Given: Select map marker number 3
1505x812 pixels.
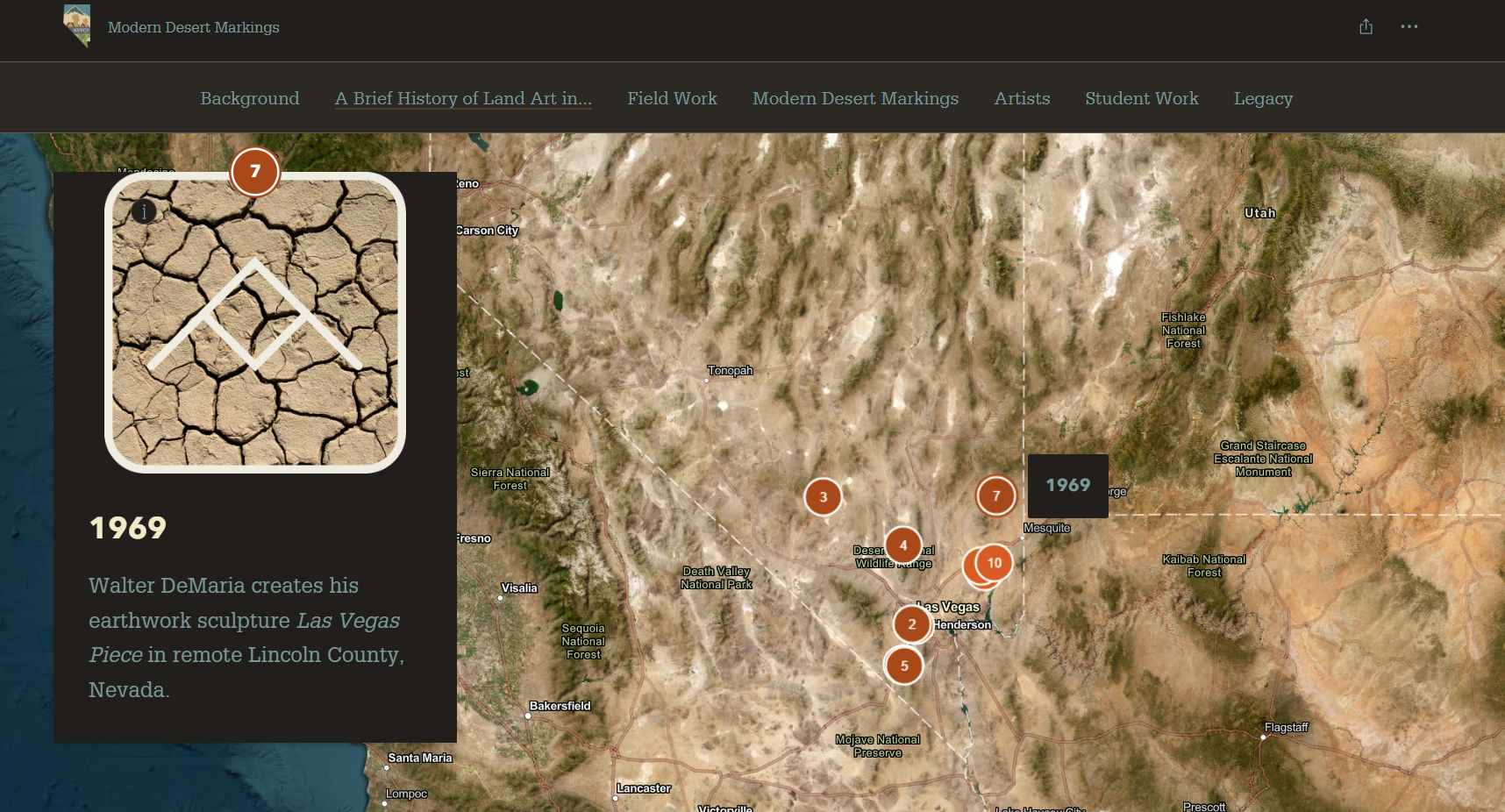Looking at the screenshot, I should 823,497.
